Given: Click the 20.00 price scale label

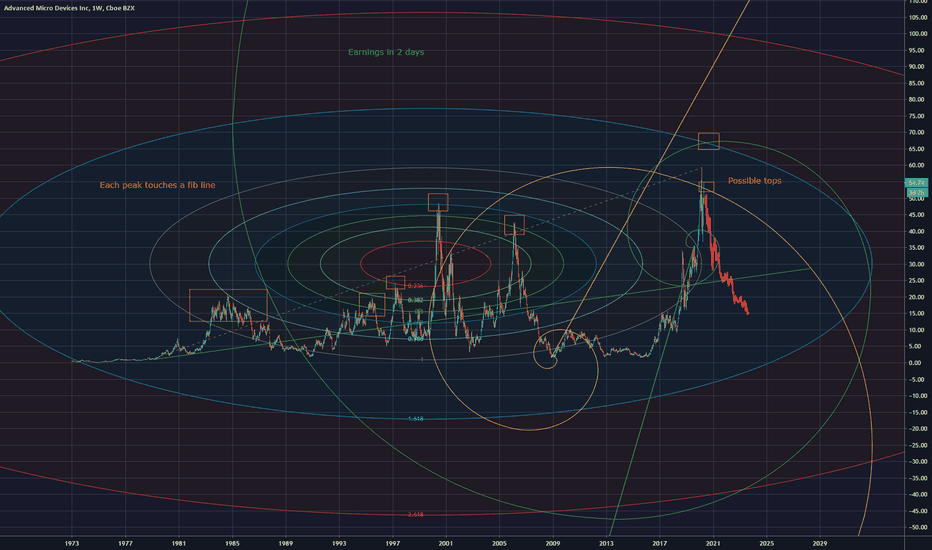Looking at the screenshot, I should click(x=918, y=297).
